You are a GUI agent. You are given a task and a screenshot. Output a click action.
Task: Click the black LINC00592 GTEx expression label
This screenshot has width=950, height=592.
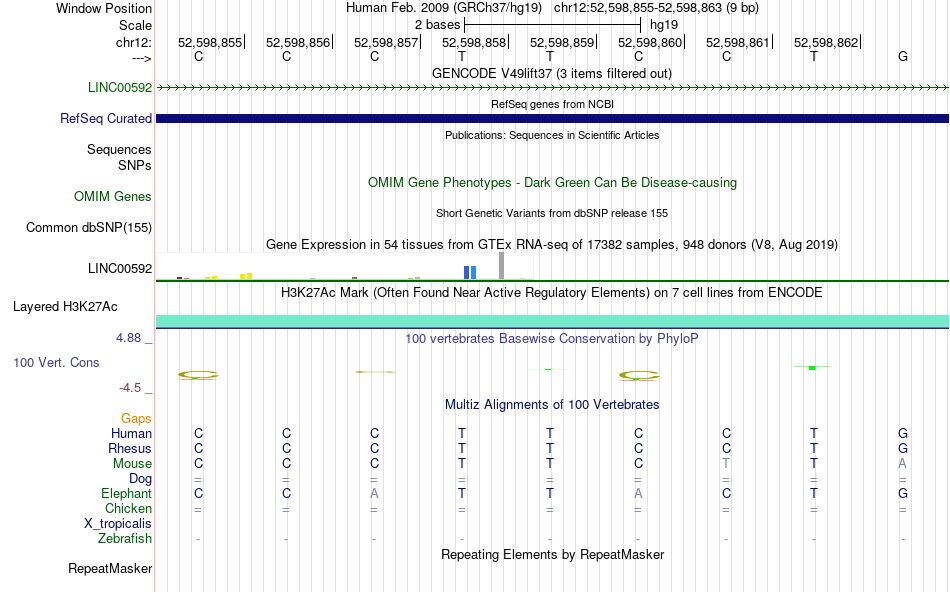[x=120, y=268]
